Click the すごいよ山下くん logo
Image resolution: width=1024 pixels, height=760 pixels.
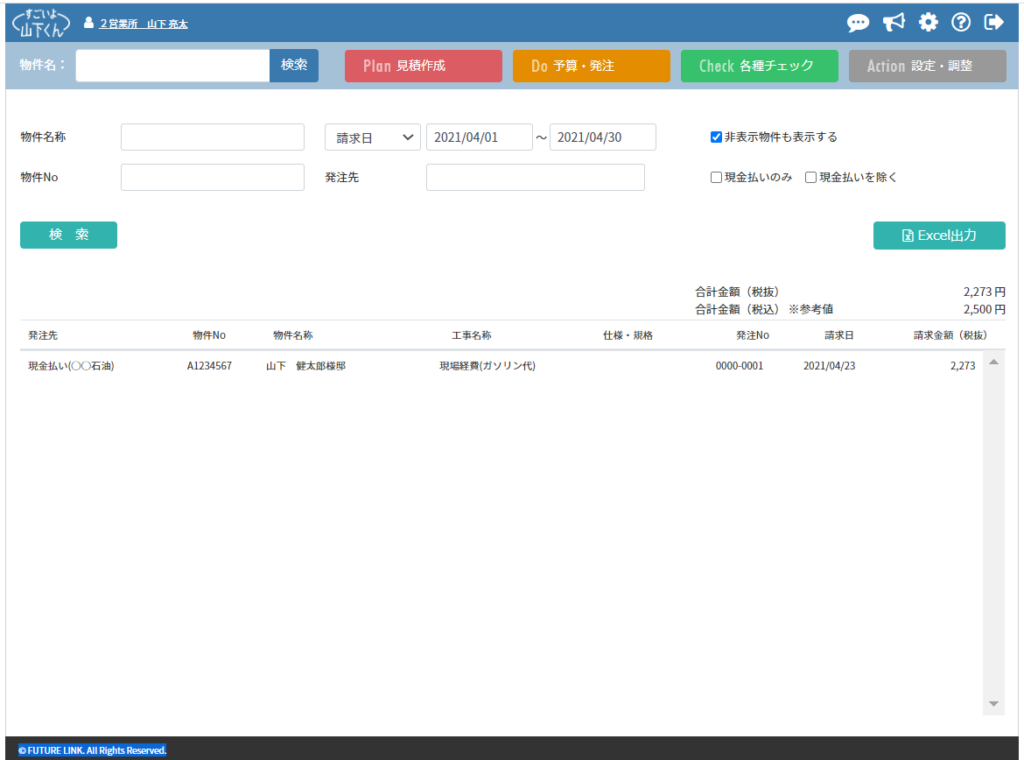click(x=41, y=22)
